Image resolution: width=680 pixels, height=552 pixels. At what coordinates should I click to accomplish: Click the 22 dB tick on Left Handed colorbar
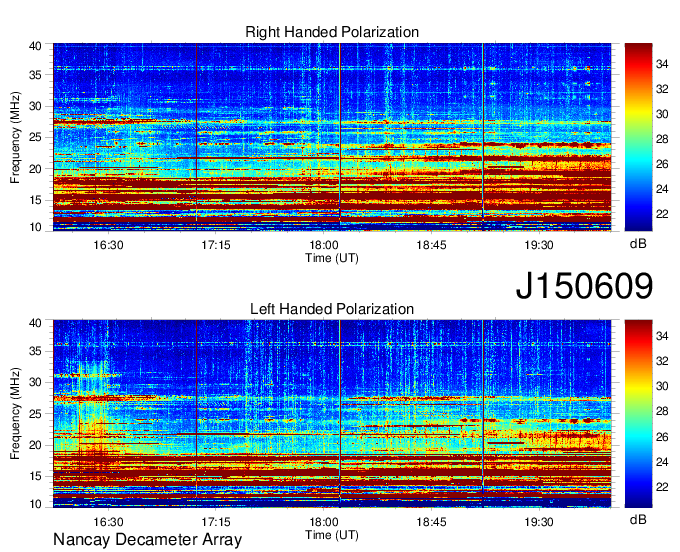coord(662,487)
